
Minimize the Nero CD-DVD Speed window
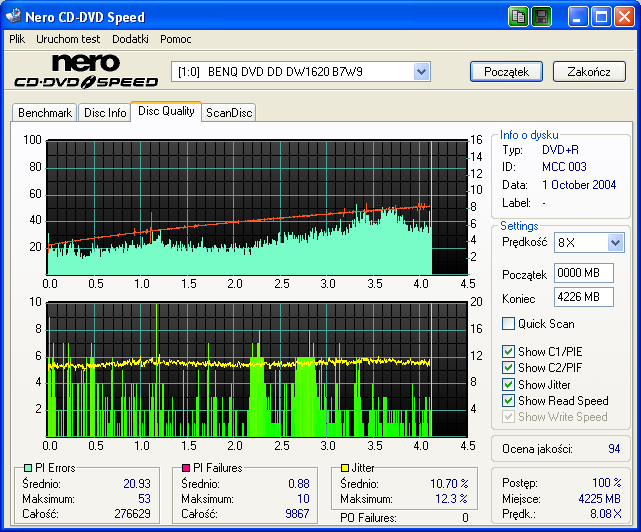(x=578, y=17)
